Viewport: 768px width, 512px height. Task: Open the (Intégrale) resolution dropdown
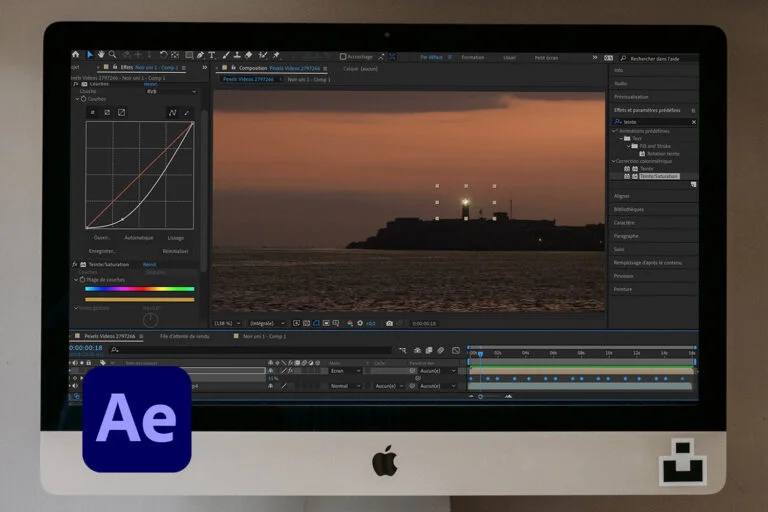coord(267,323)
